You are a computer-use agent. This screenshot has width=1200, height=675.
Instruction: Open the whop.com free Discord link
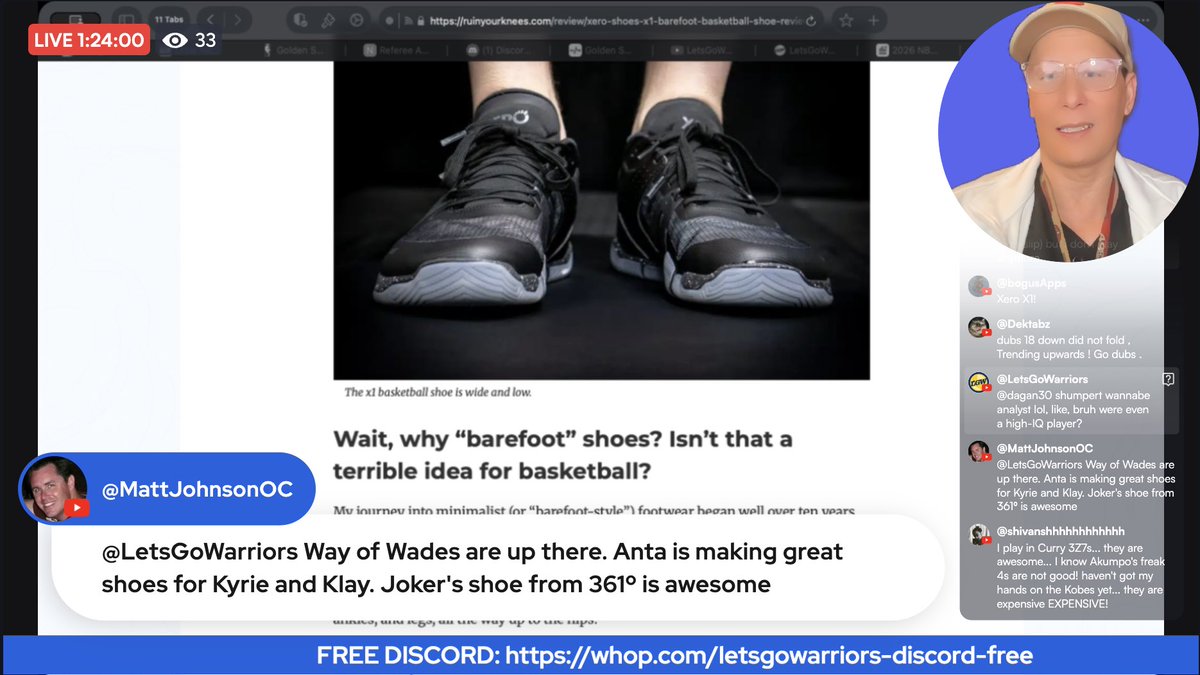pos(768,656)
